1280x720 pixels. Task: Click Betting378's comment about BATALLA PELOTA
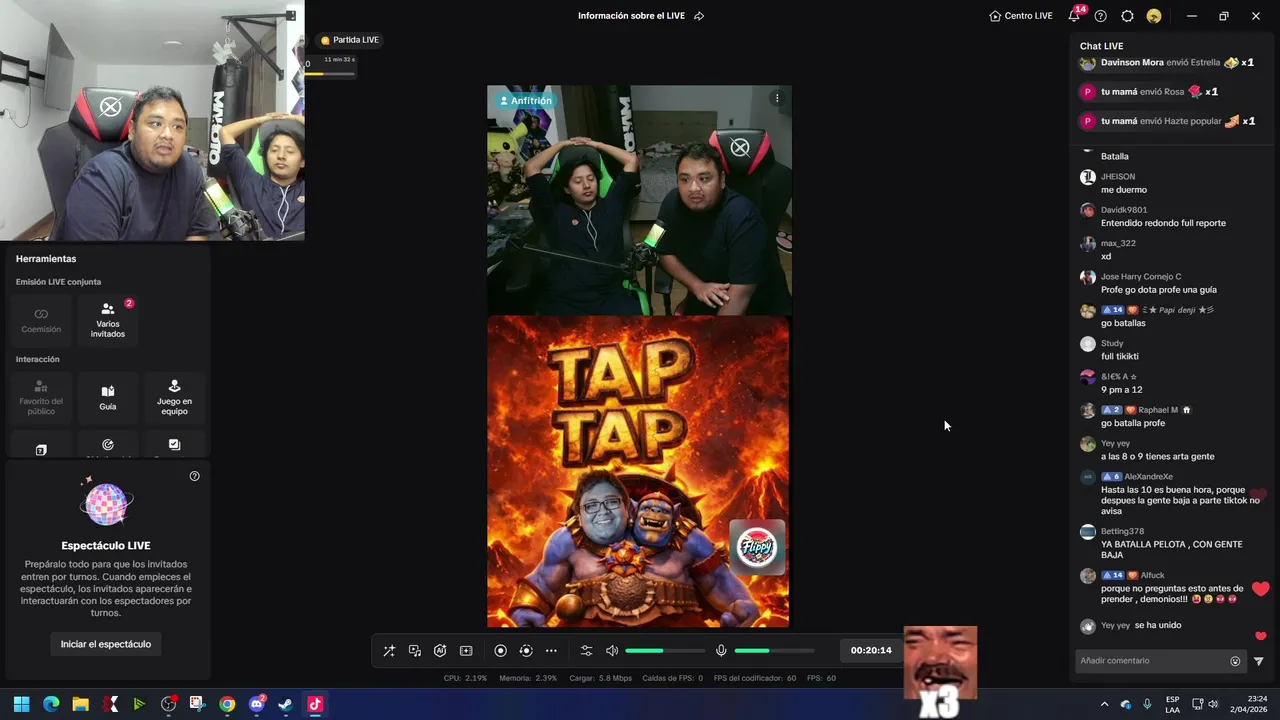pos(1172,549)
